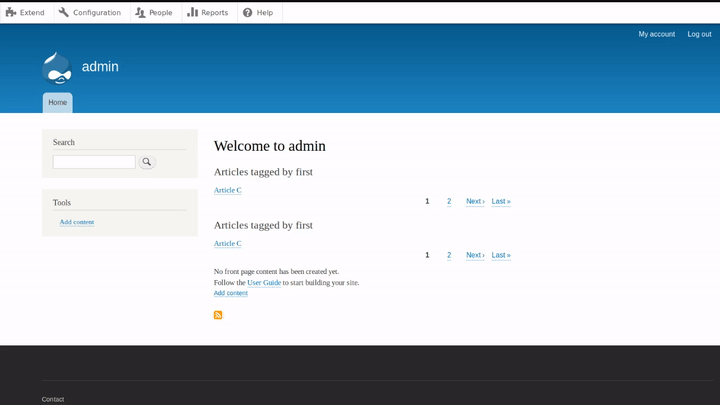This screenshot has width=720, height=405.
Task: Open the Contact footer link
Action: point(53,399)
